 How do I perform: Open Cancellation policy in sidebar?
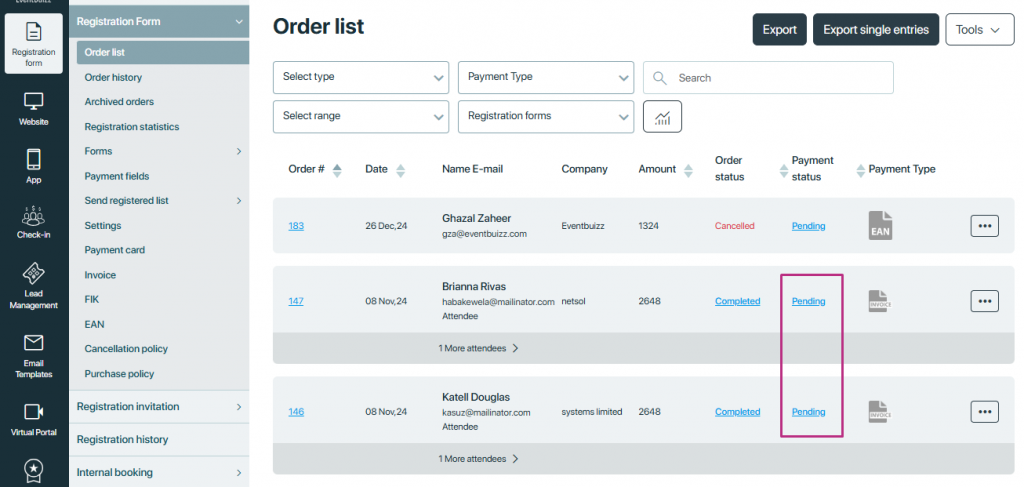coord(126,349)
